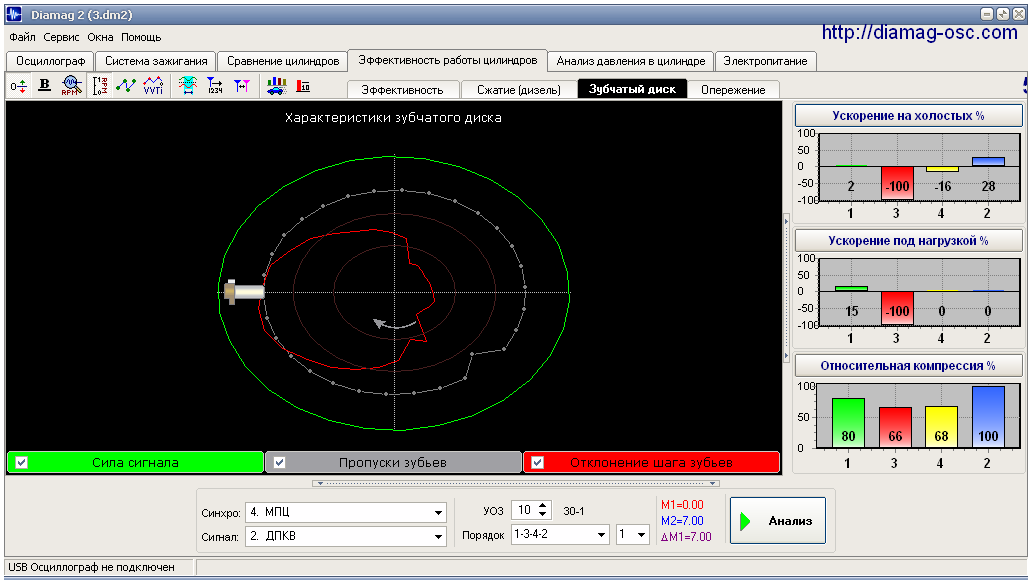
Task: Open the VVTi analysis icon
Action: (x=153, y=86)
